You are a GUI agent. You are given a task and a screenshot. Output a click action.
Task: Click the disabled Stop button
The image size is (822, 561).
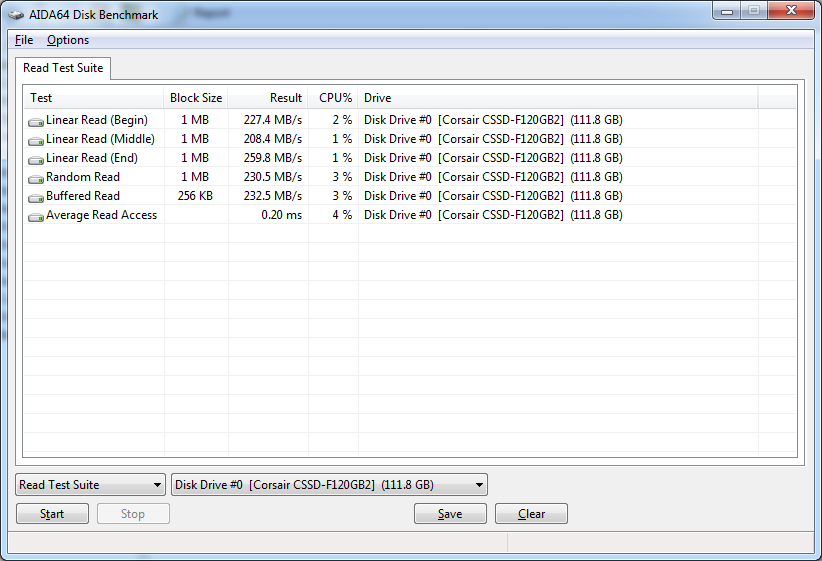[x=133, y=514]
